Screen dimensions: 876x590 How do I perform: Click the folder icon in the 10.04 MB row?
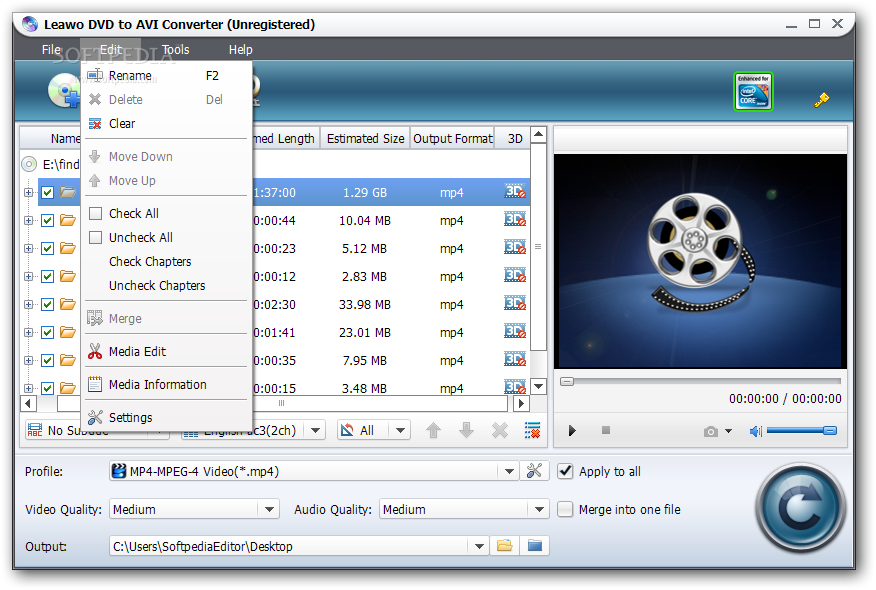68,220
